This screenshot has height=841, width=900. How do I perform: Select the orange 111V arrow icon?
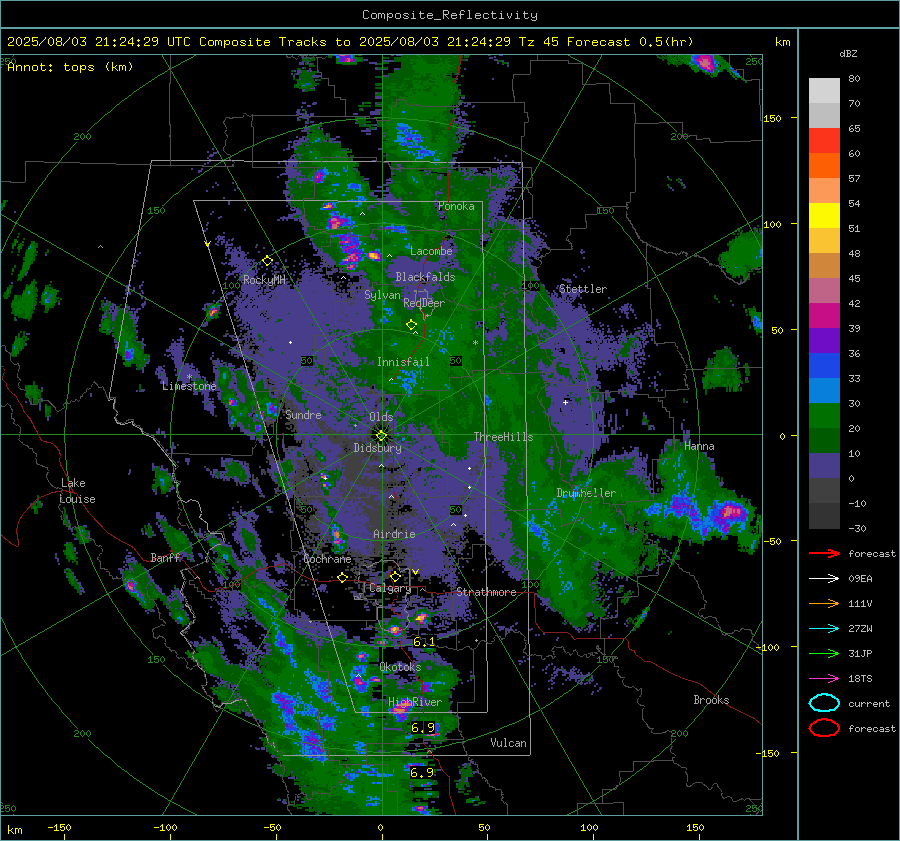tap(824, 603)
